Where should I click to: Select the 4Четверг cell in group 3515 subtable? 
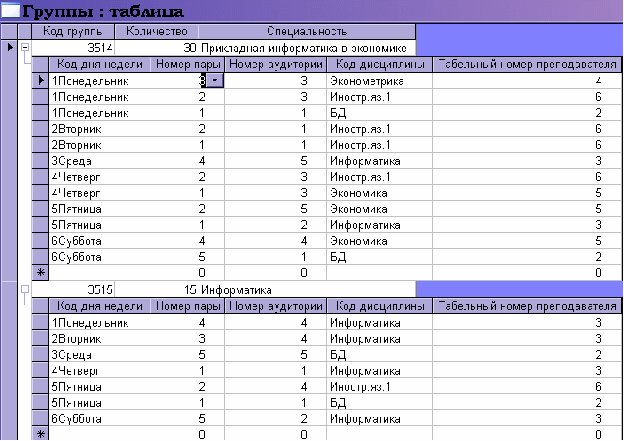point(99,371)
